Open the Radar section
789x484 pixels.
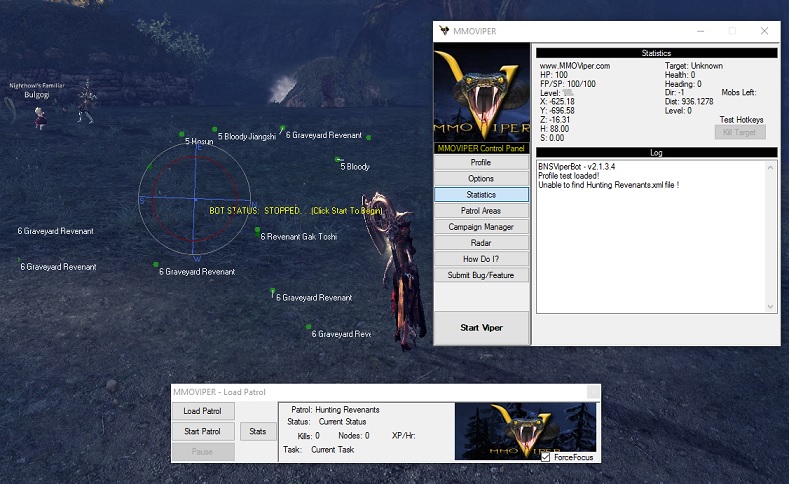point(481,243)
